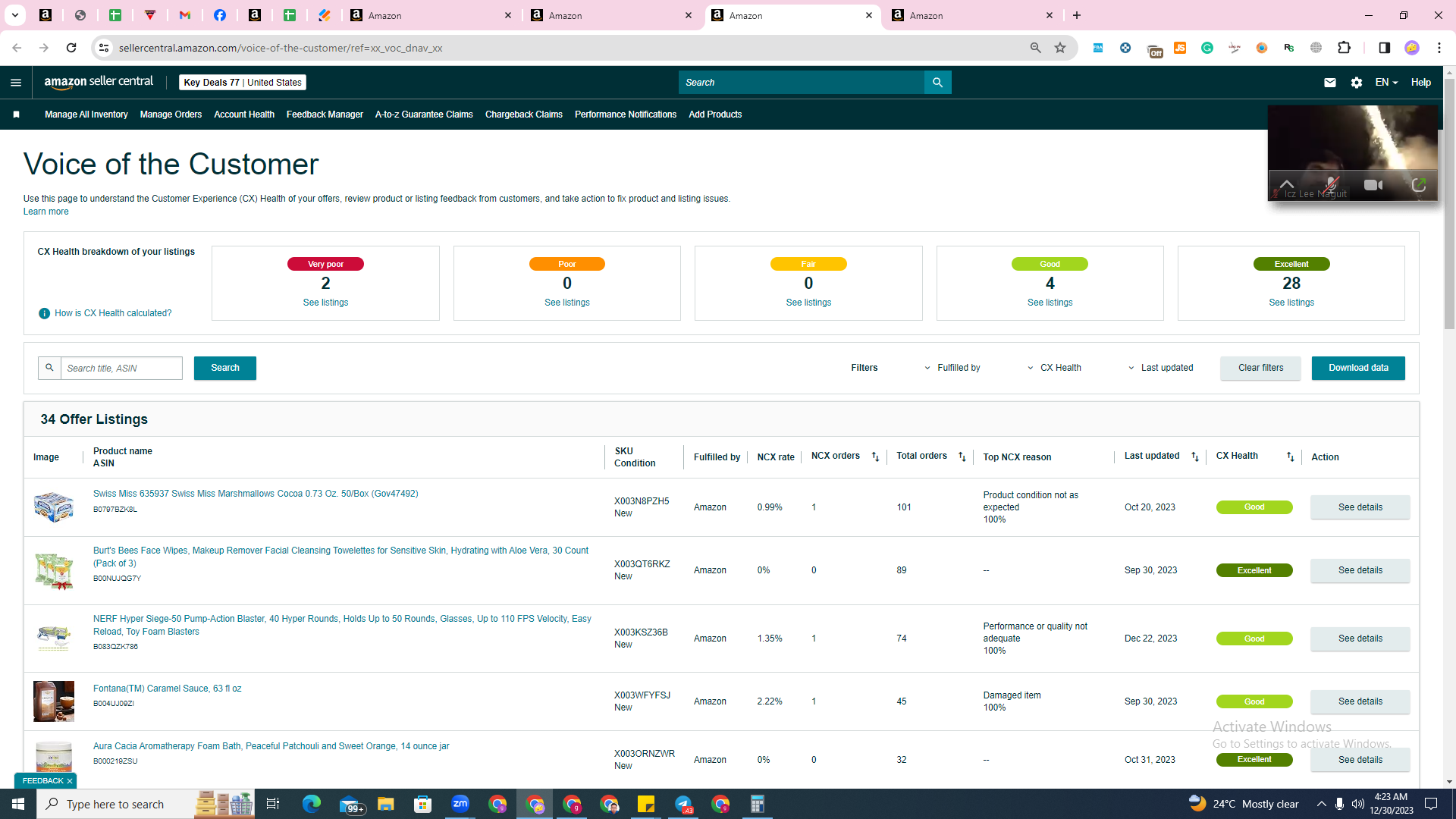The width and height of the screenshot is (1456, 819).
Task: Open the Zoom app from the taskbar
Action: click(460, 804)
